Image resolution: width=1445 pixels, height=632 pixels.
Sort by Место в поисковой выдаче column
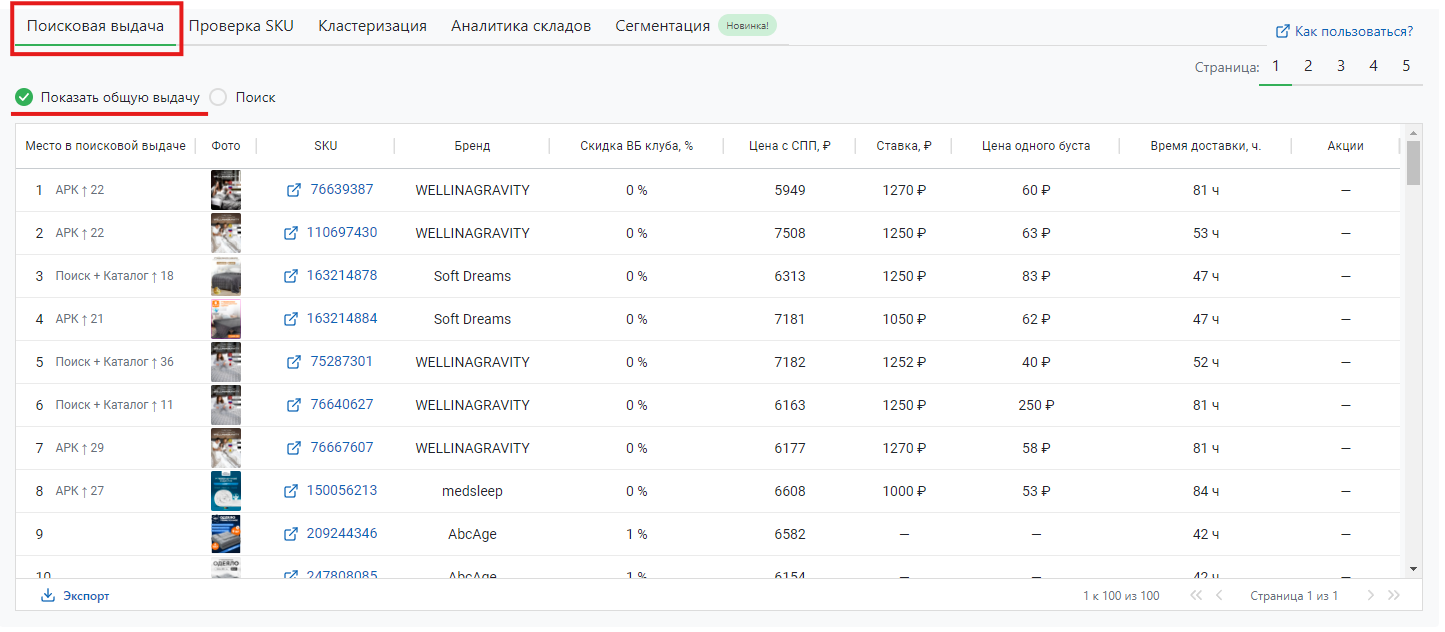[105, 146]
